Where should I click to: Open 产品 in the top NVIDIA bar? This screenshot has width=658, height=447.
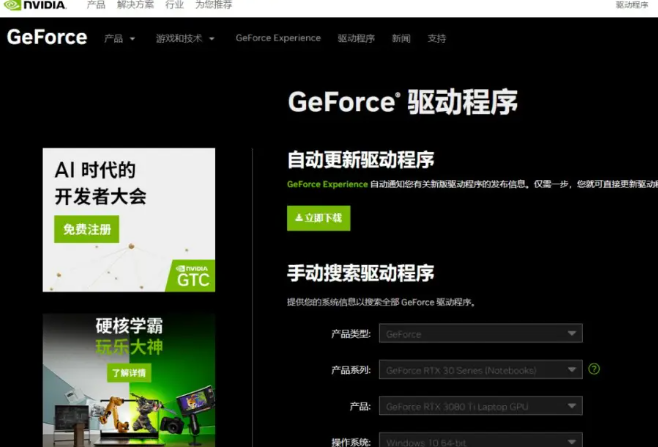pyautogui.click(x=96, y=5)
